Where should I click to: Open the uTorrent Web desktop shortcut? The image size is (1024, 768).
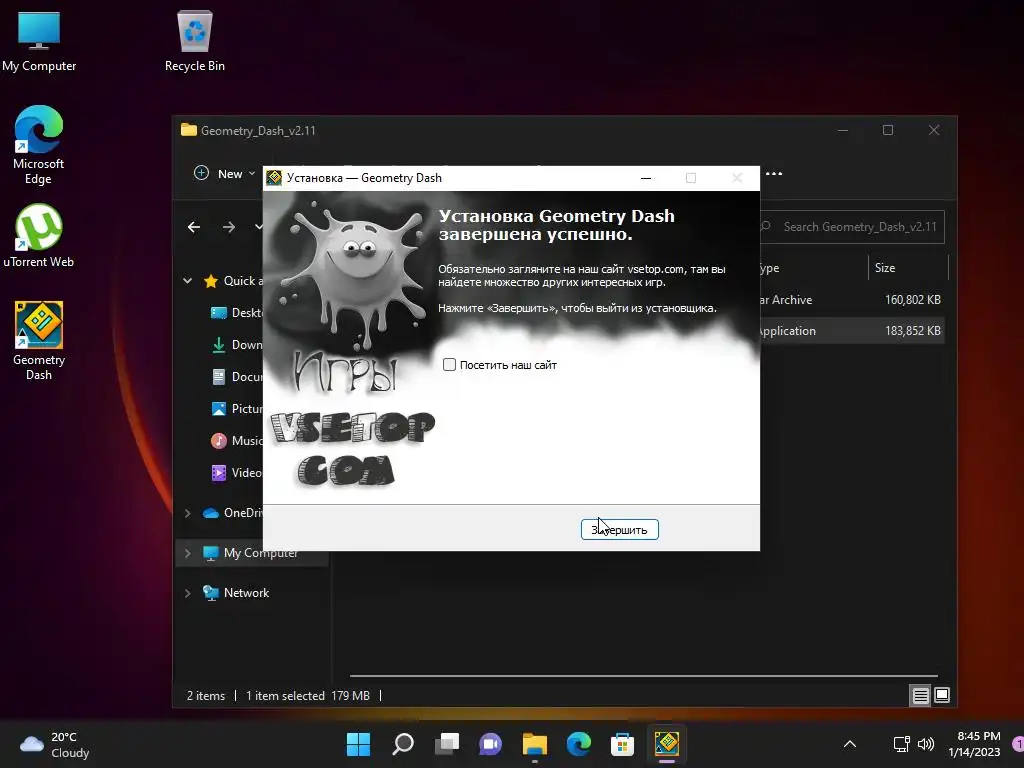point(39,236)
